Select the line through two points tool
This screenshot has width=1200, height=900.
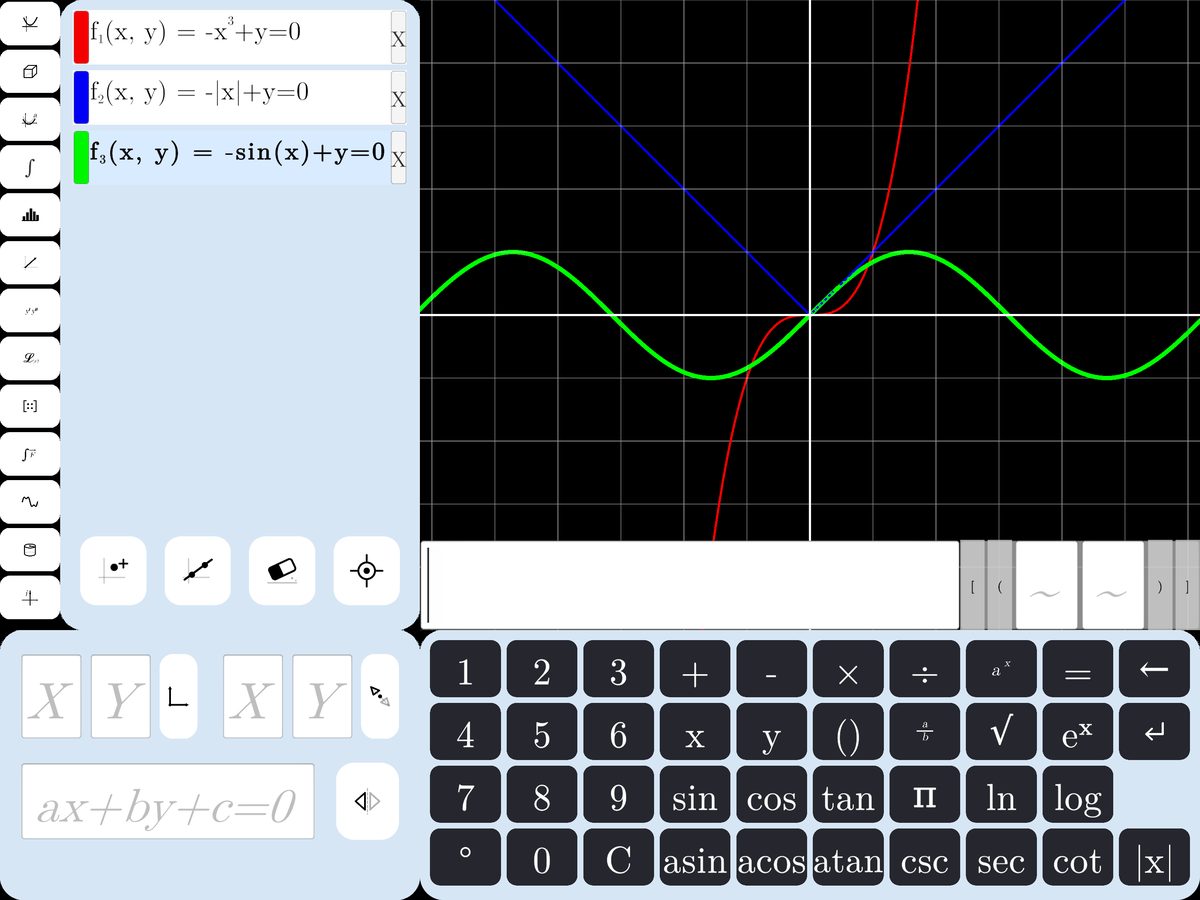(x=197, y=571)
